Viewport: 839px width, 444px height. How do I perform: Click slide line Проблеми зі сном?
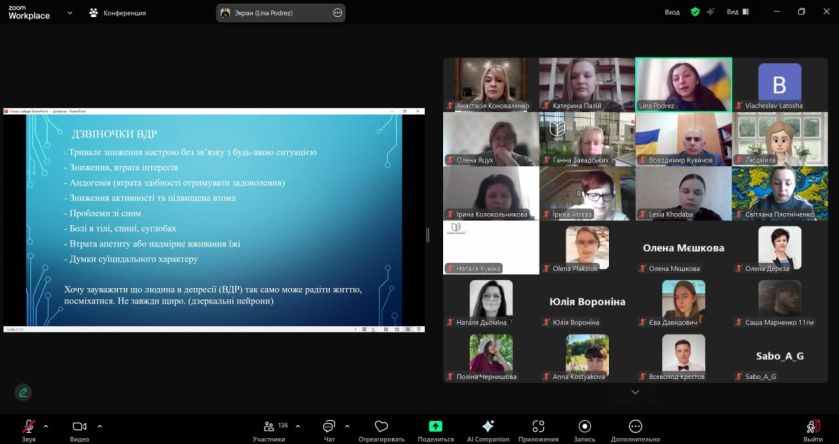pos(103,213)
